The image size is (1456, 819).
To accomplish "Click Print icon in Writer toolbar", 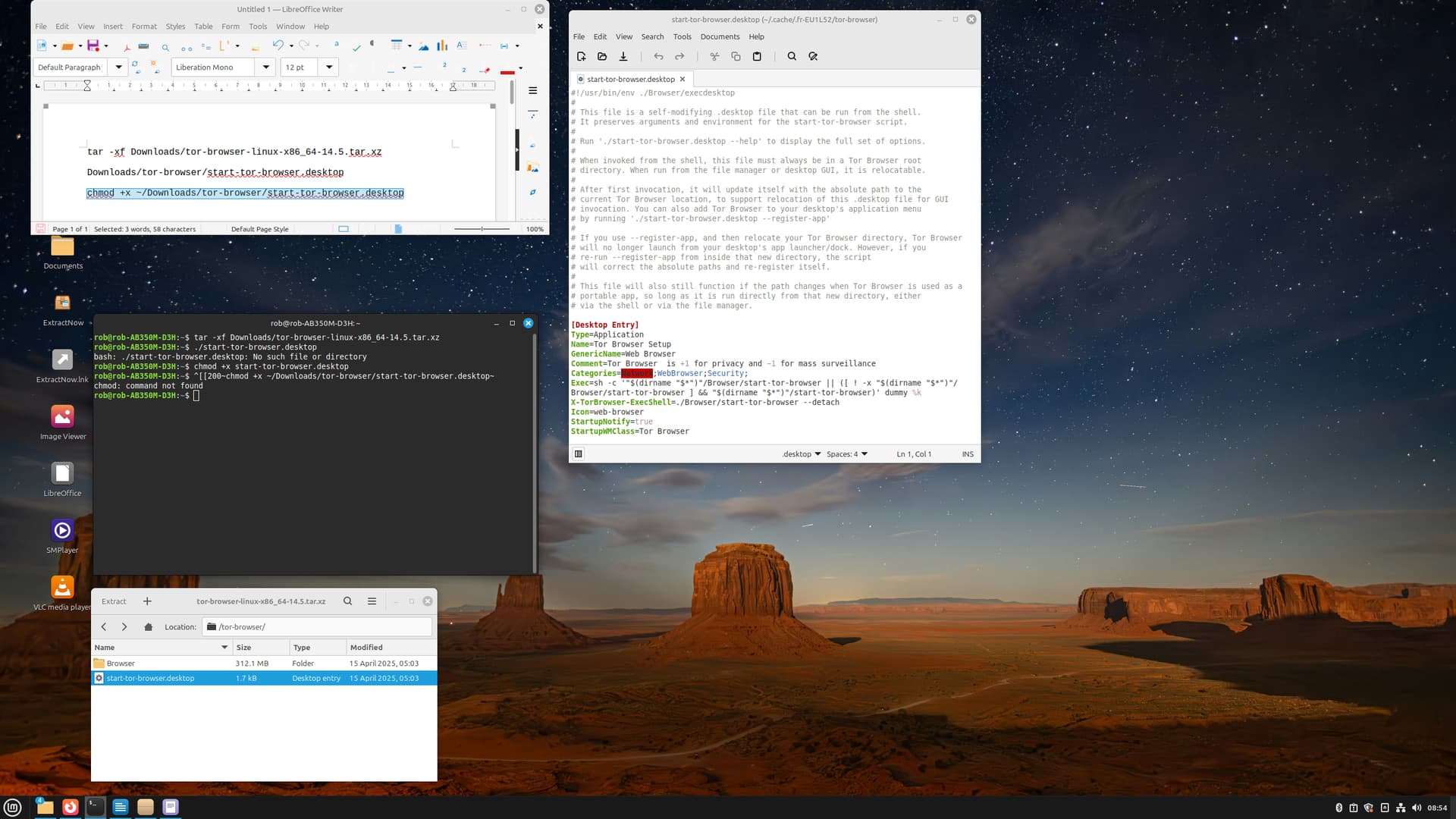I will pos(143,46).
